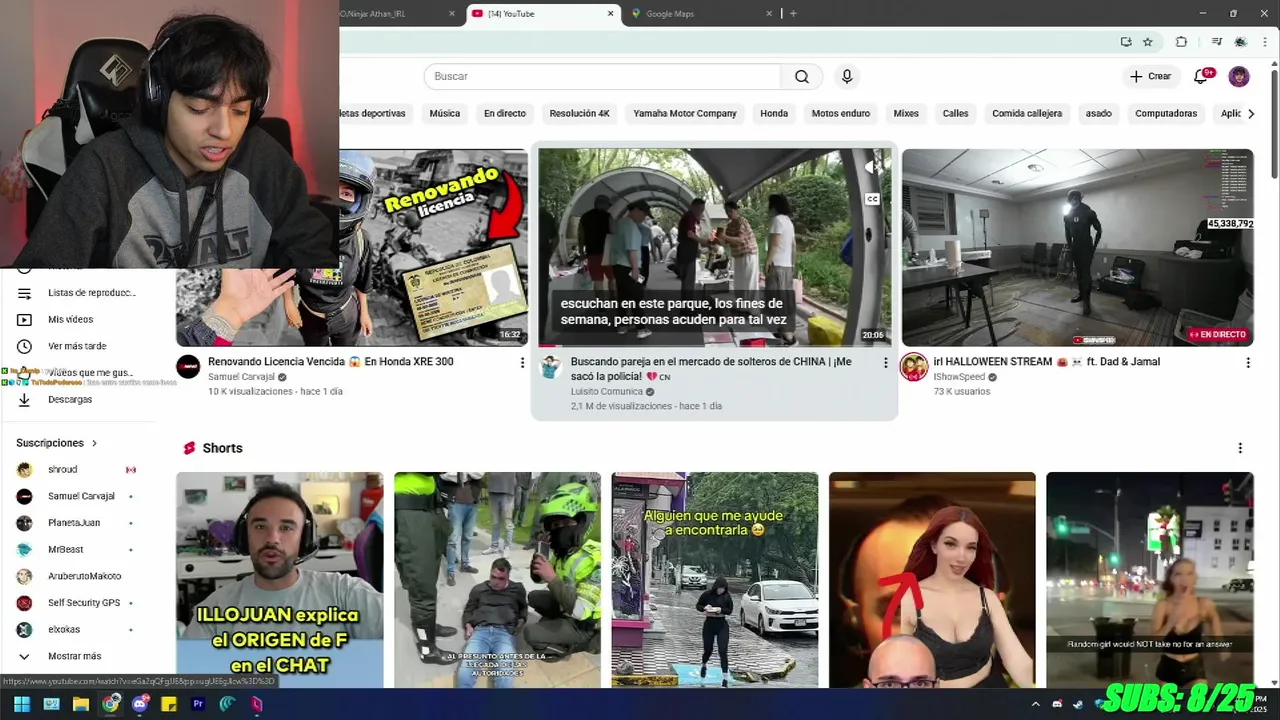Viewport: 1280px width, 720px height.
Task: Open the Chrome profile avatar
Action: point(1241,42)
